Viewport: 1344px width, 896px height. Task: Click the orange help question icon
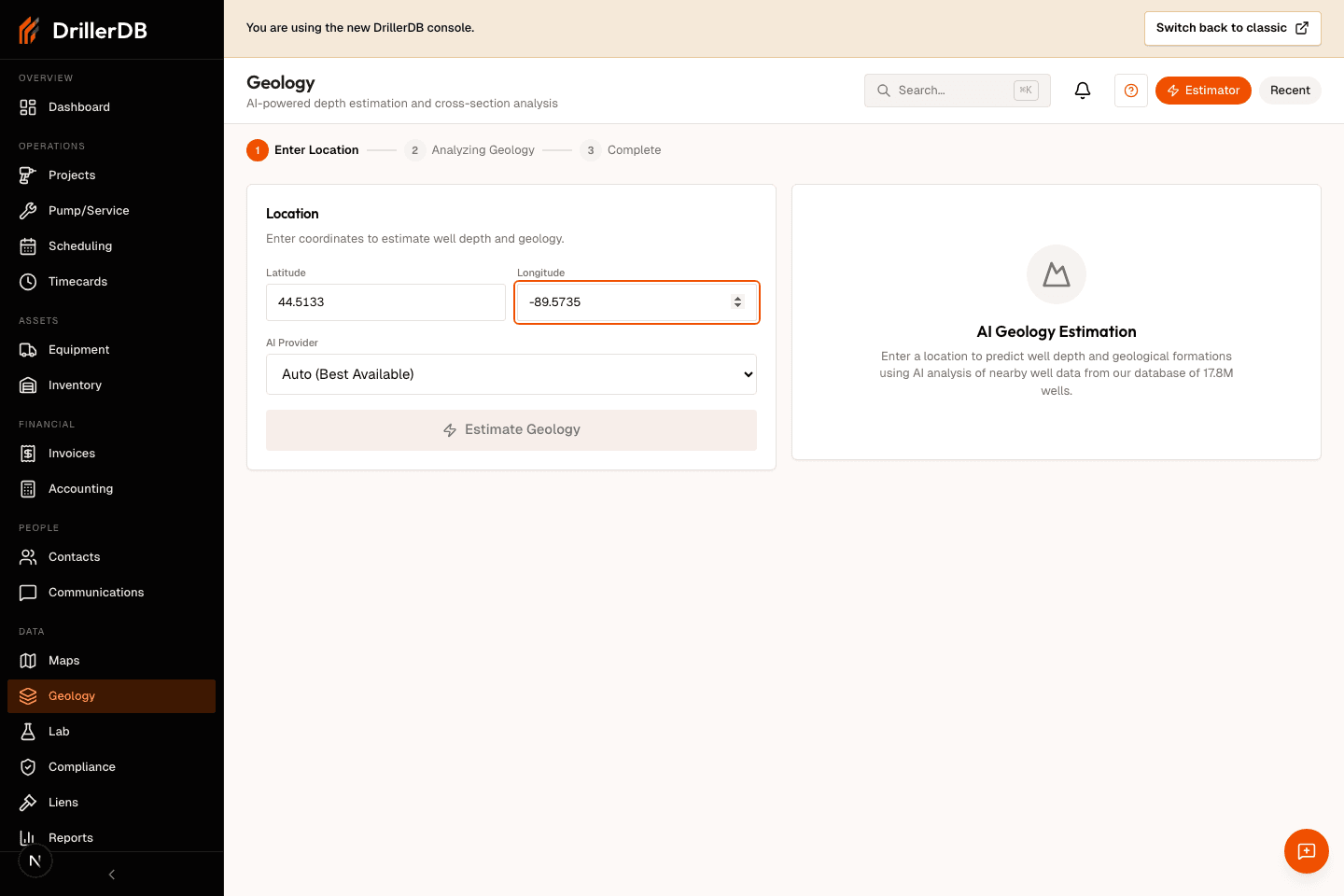[1131, 91]
